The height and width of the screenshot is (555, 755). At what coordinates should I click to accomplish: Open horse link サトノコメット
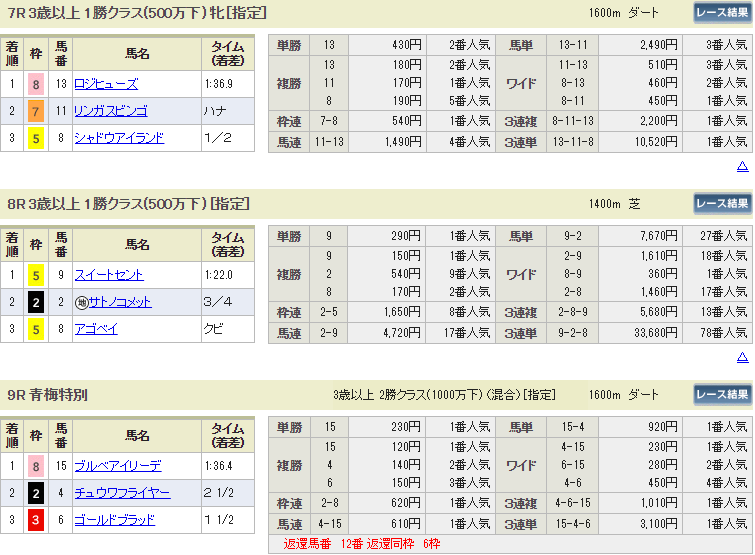120,302
